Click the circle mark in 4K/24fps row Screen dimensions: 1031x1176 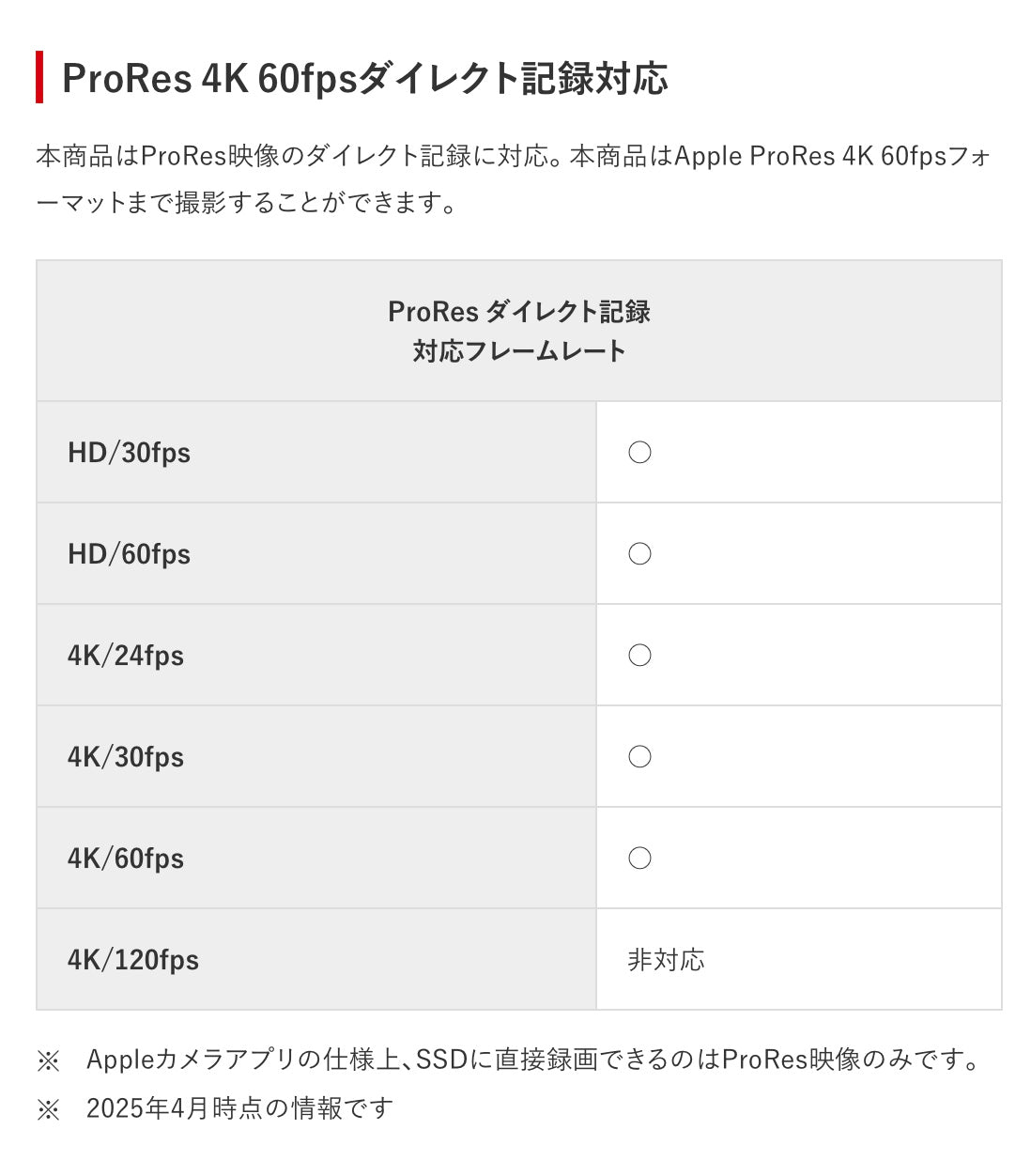(x=639, y=656)
